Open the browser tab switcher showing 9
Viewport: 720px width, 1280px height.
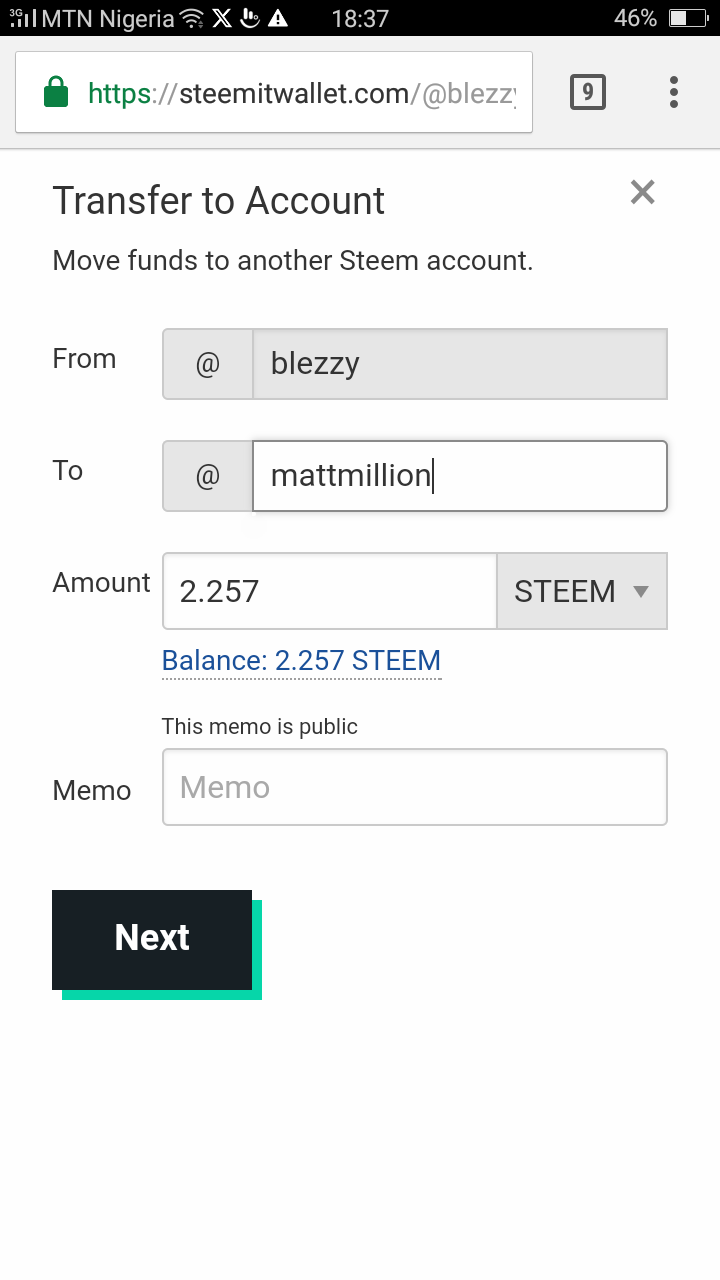(587, 93)
